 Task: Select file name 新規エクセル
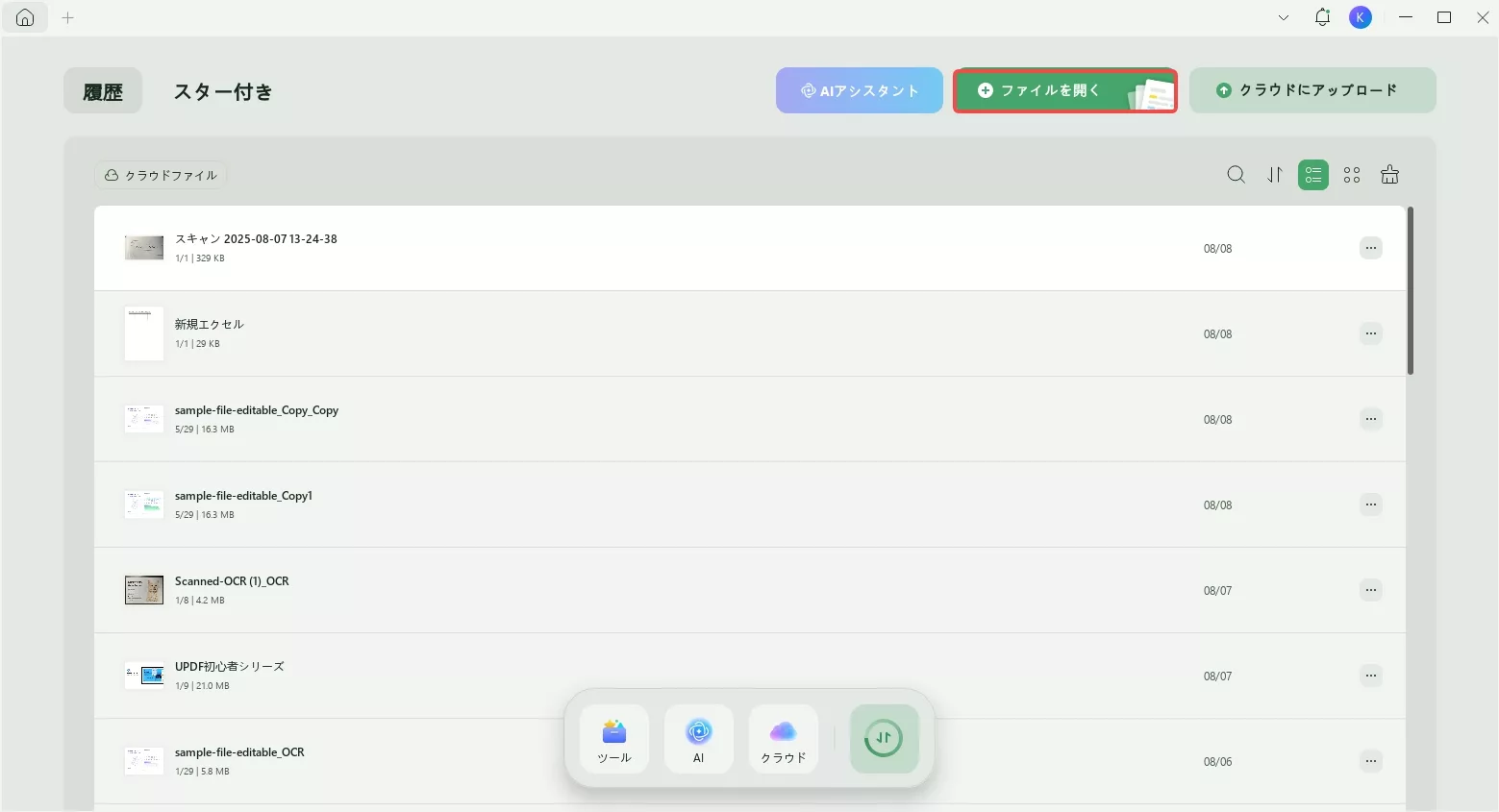210,325
